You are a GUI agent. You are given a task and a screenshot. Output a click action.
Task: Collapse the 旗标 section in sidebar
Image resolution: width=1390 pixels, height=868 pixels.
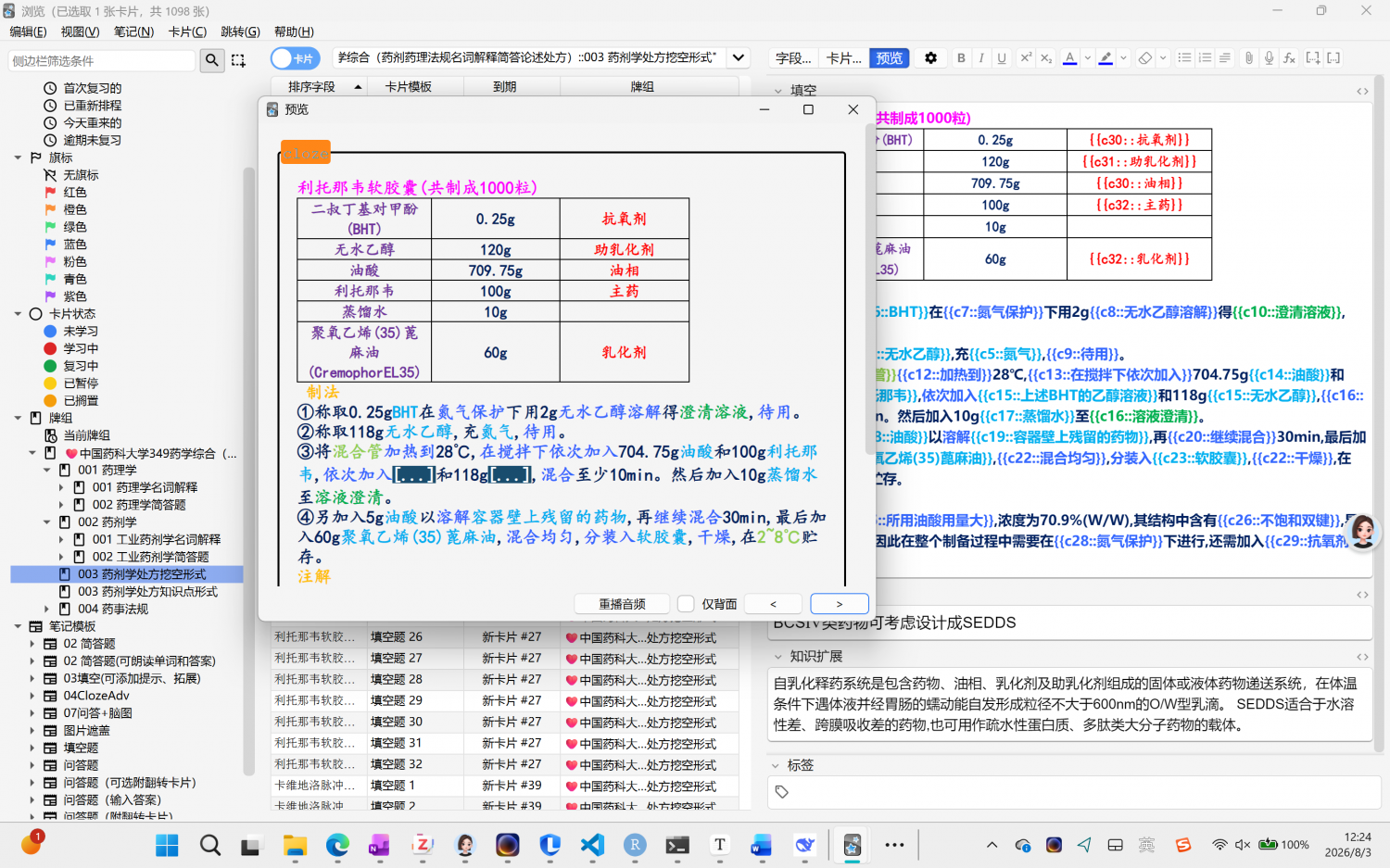pos(18,157)
